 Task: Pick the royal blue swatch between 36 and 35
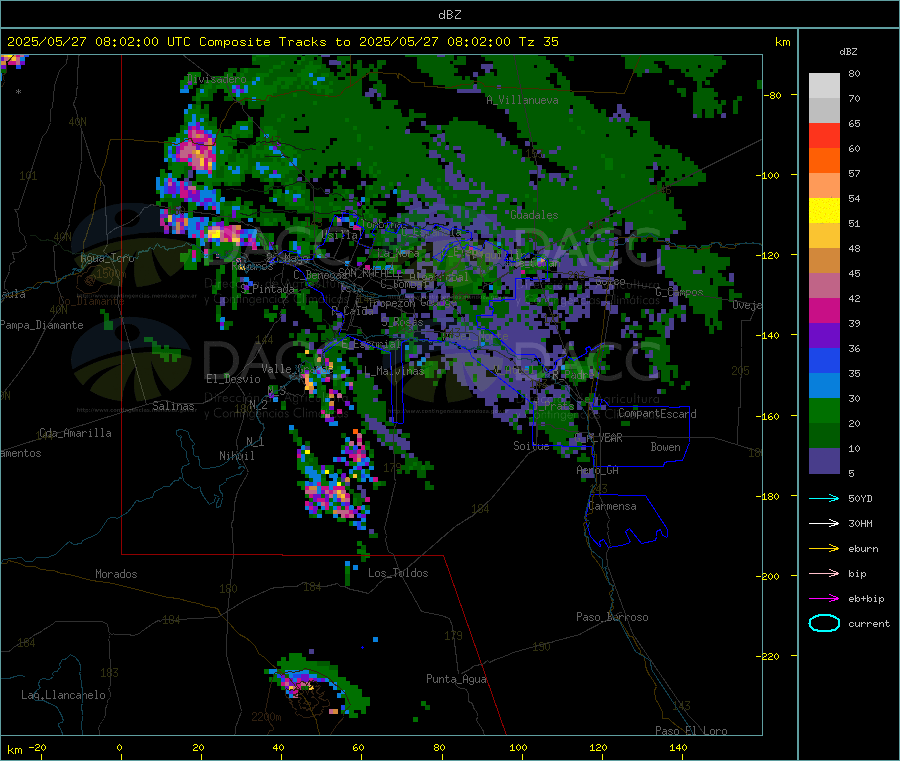click(x=824, y=360)
